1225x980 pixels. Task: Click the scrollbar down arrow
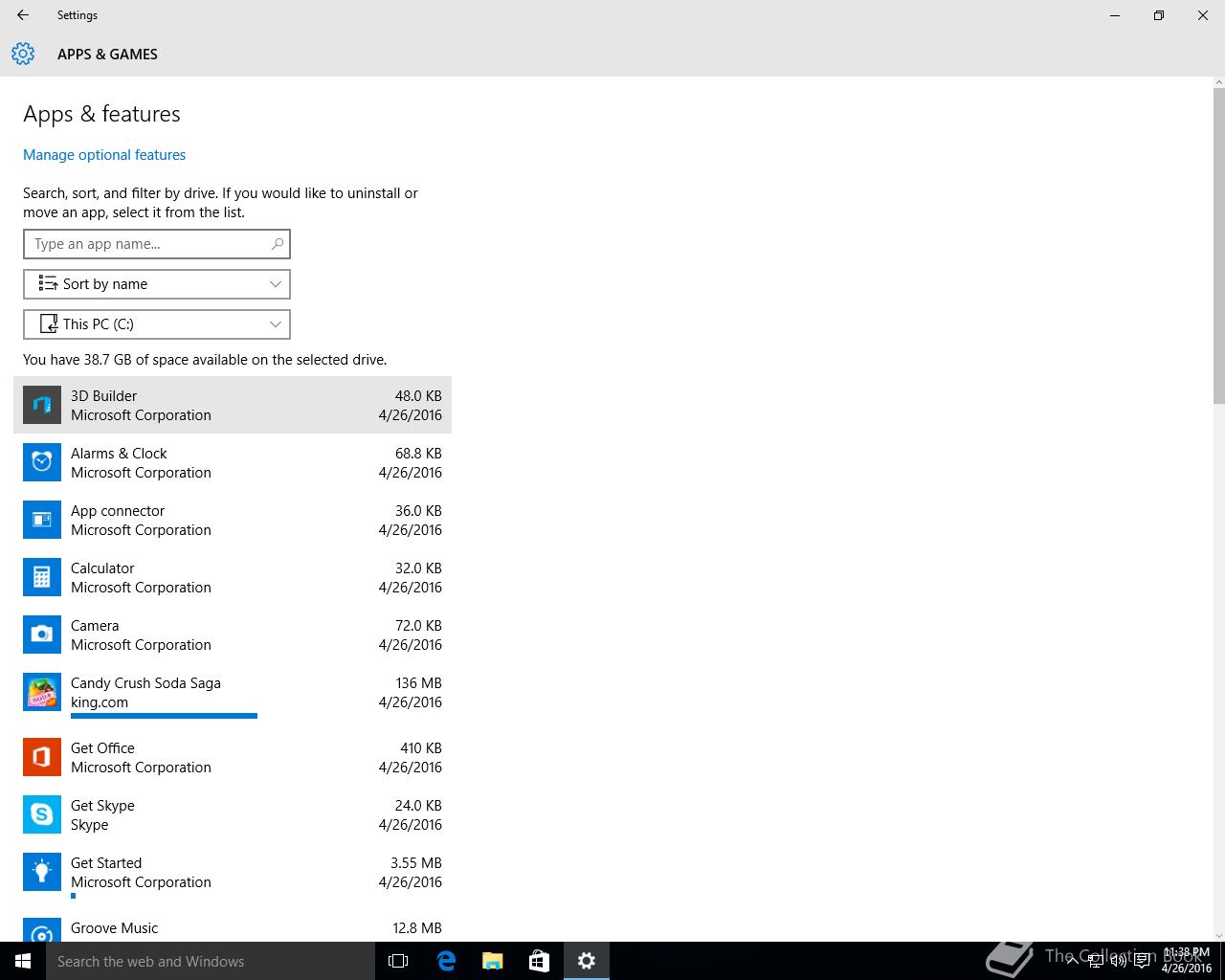click(1218, 935)
